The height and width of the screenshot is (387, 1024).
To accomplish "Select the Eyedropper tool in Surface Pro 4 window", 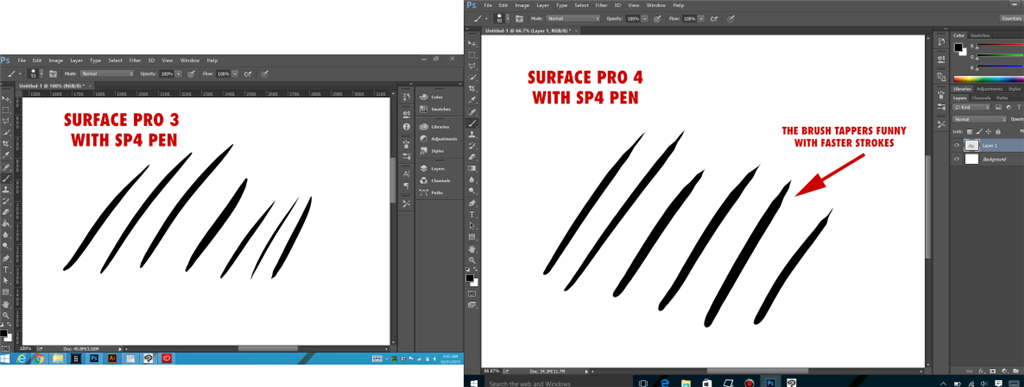I will (472, 100).
